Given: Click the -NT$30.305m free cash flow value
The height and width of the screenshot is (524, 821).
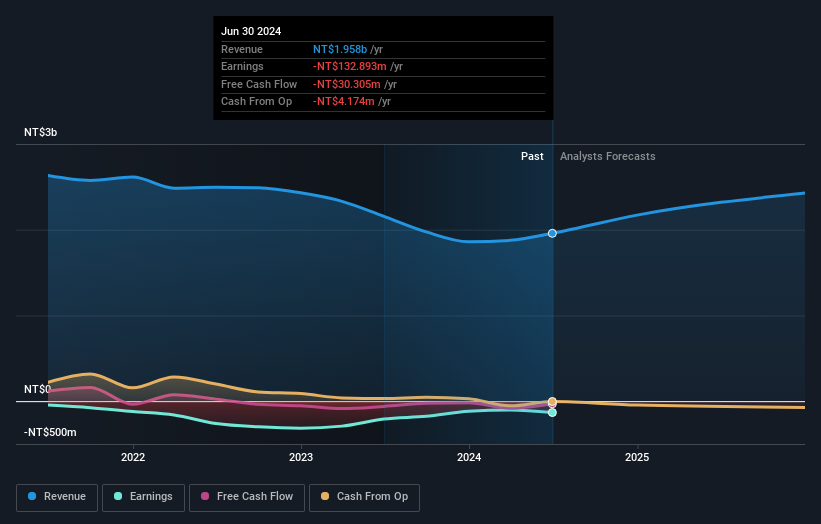Looking at the screenshot, I should pos(347,84).
